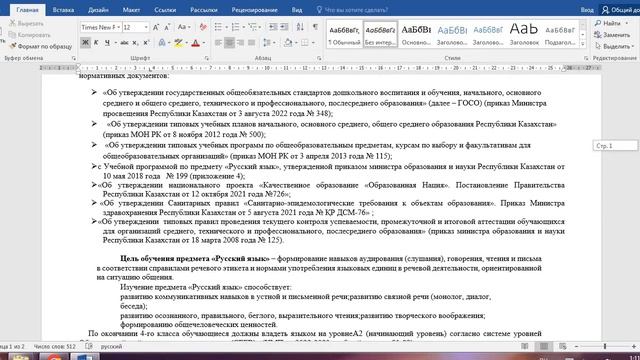The width and height of the screenshot is (640, 360).
Task: Apply red font color
Action: [196, 42]
